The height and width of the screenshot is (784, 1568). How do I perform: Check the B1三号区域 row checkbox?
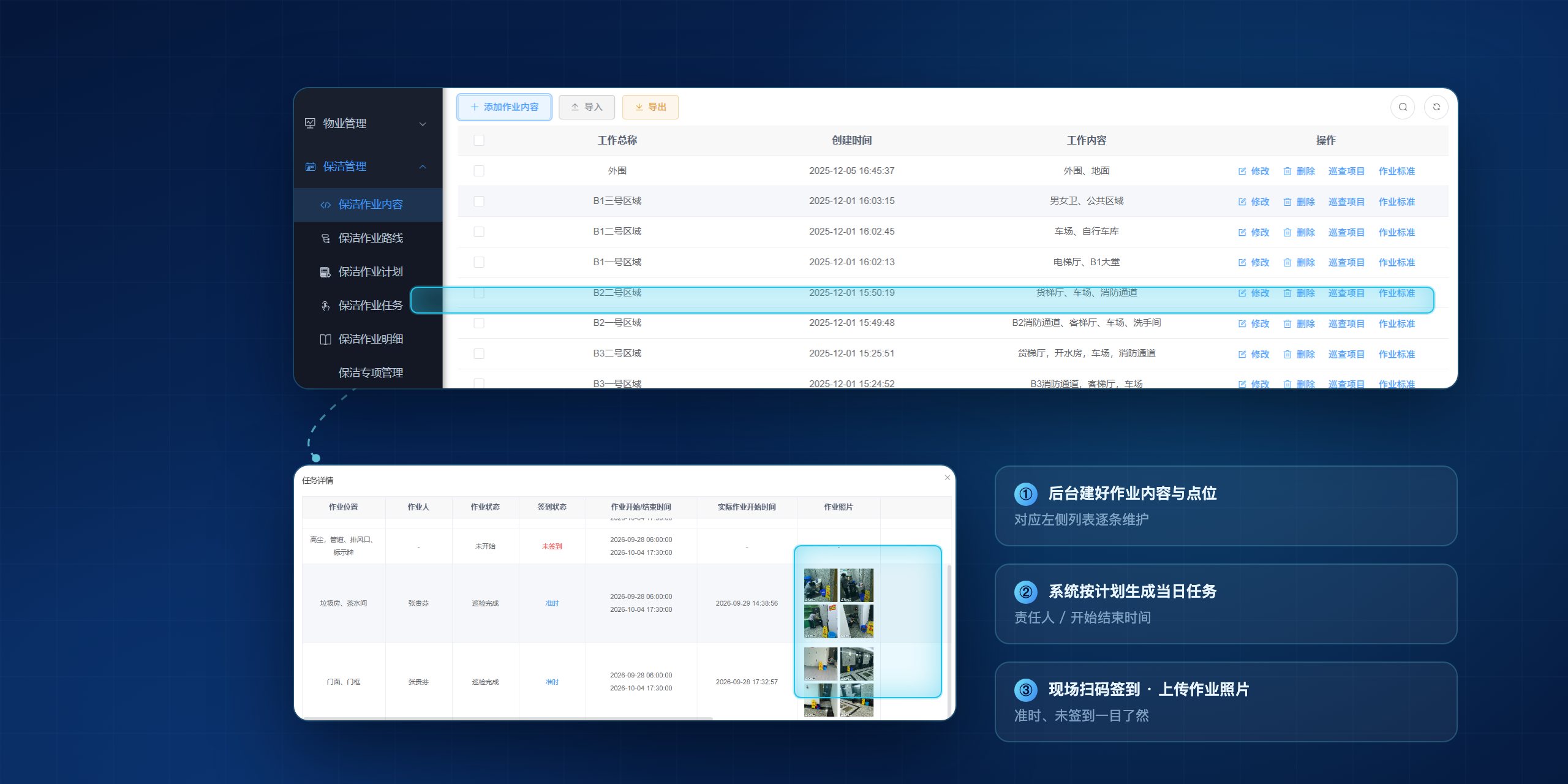479,201
